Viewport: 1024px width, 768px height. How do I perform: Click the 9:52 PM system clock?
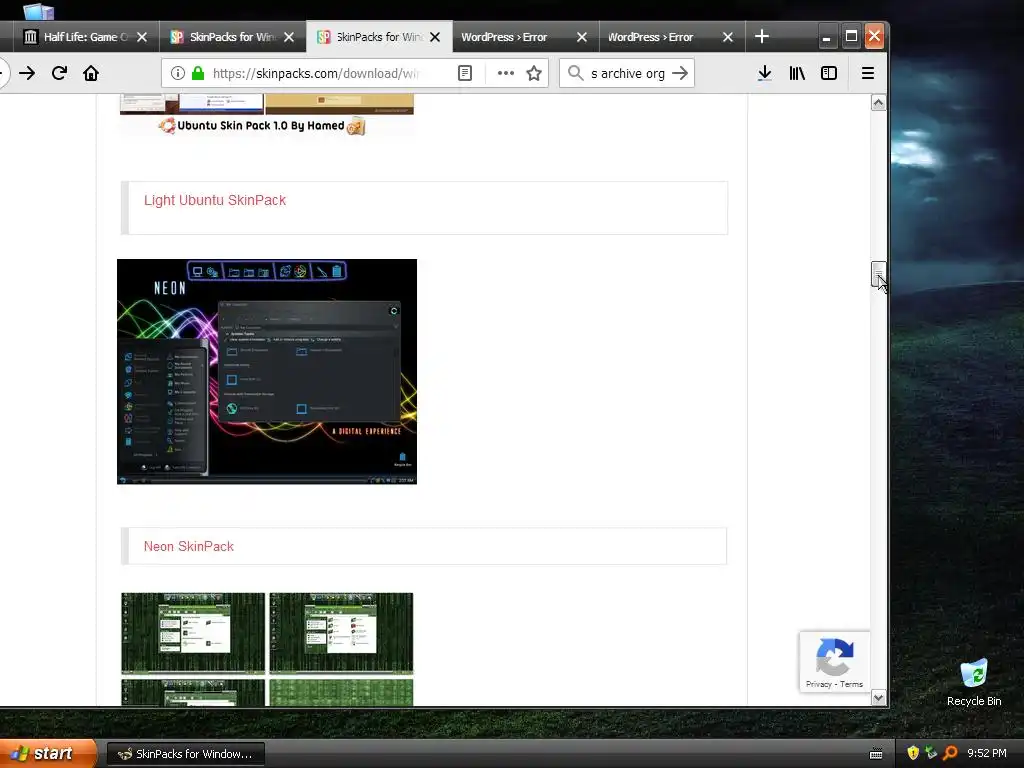pyautogui.click(x=987, y=753)
